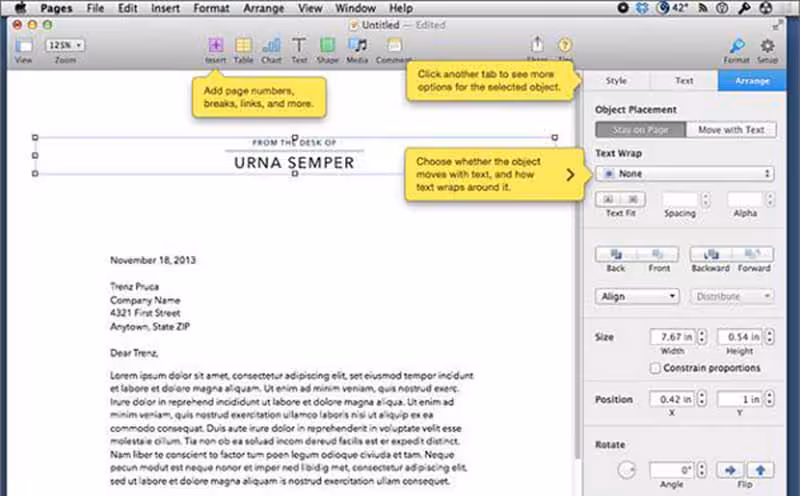
Task: Click the Angle stepper arrows
Action: [702, 470]
